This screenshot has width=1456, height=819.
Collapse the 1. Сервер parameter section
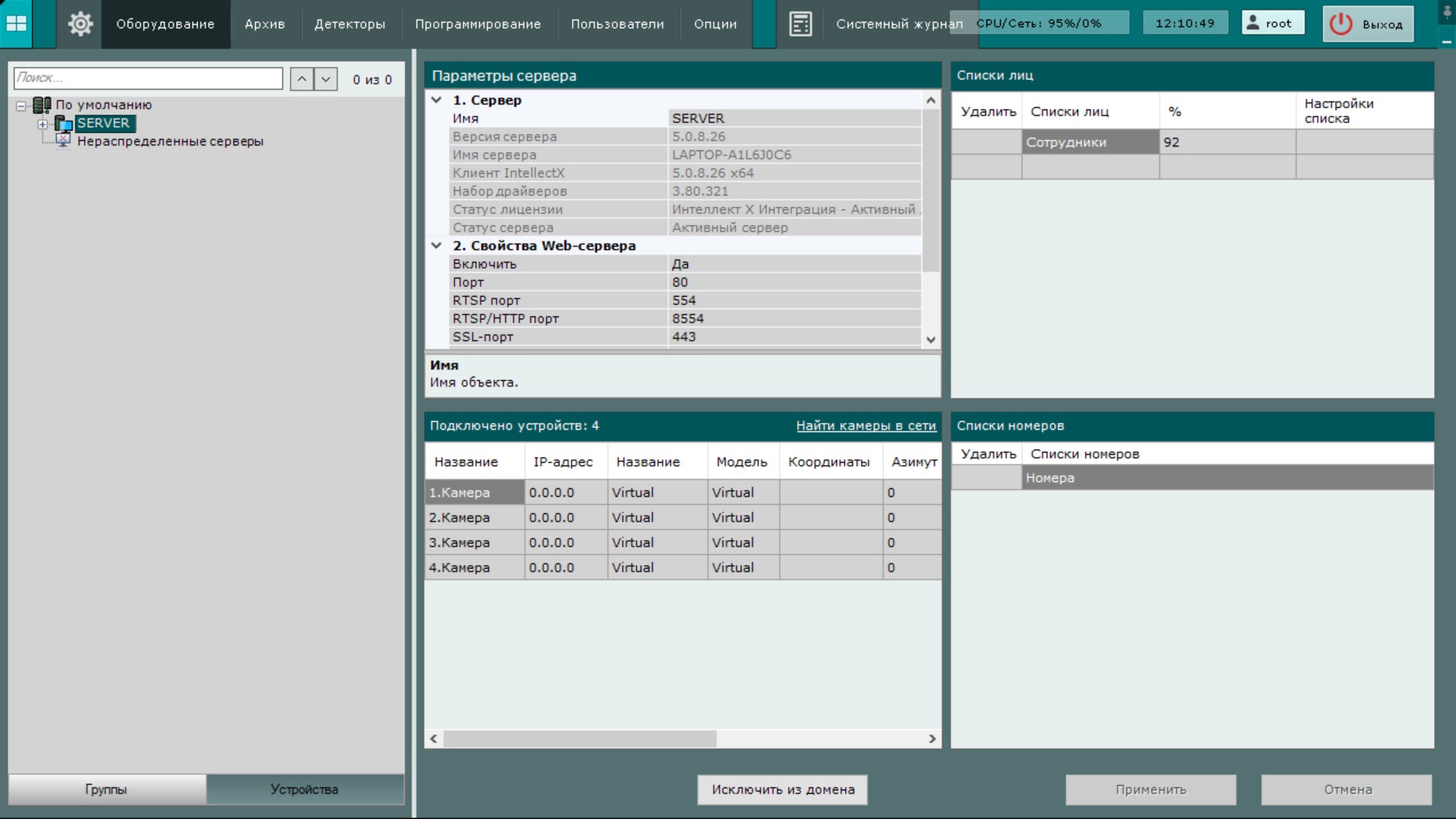tap(437, 100)
